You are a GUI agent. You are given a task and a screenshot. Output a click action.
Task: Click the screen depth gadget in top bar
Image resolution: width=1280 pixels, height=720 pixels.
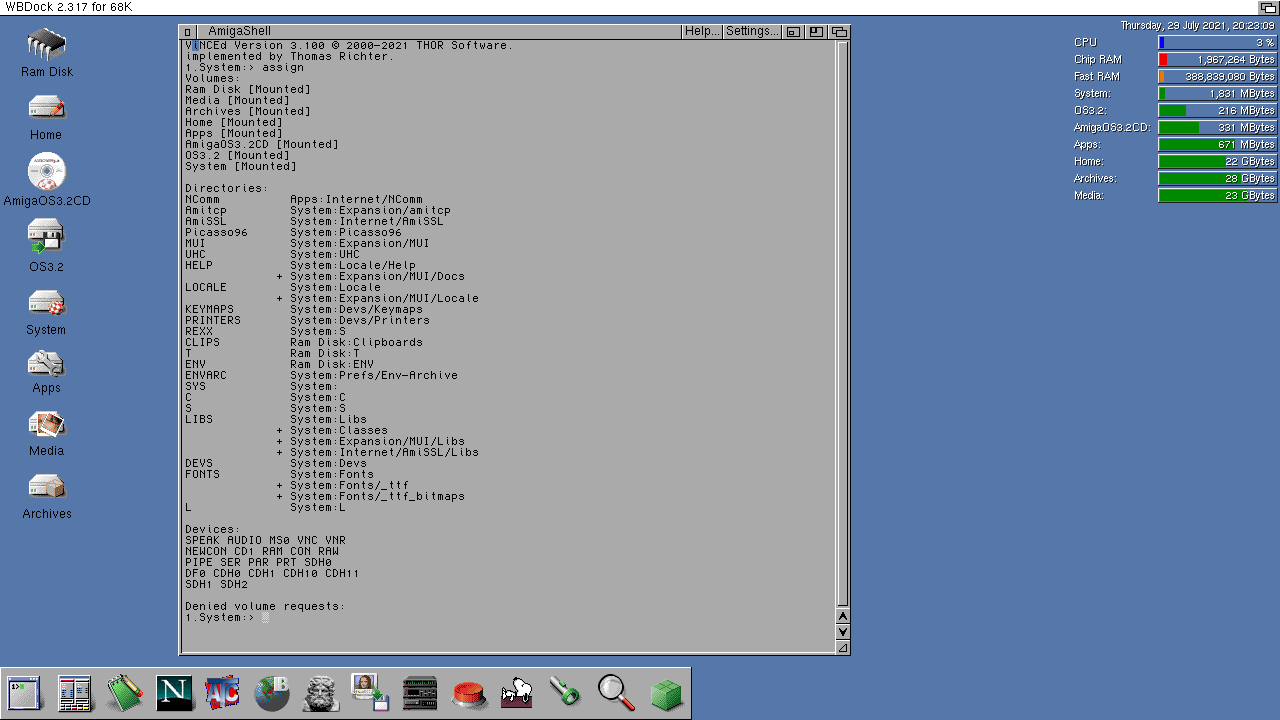click(1268, 8)
